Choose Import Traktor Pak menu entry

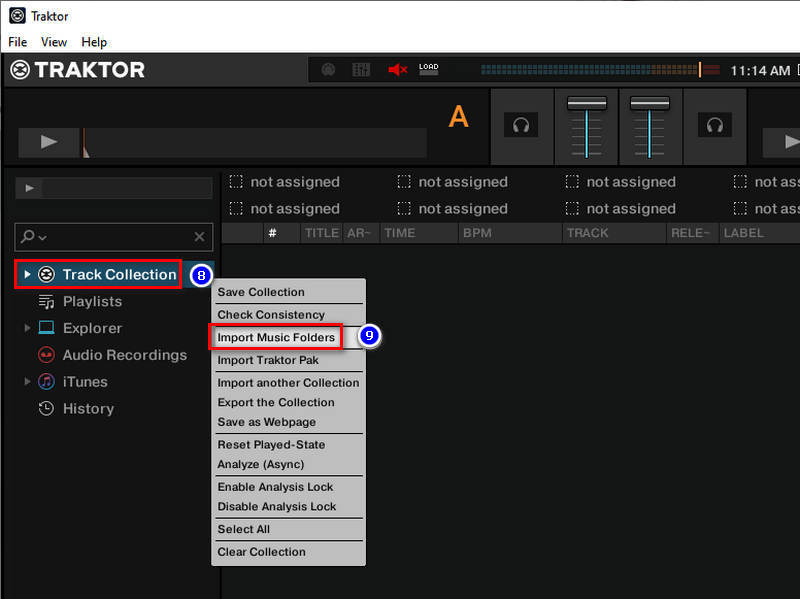288,360
